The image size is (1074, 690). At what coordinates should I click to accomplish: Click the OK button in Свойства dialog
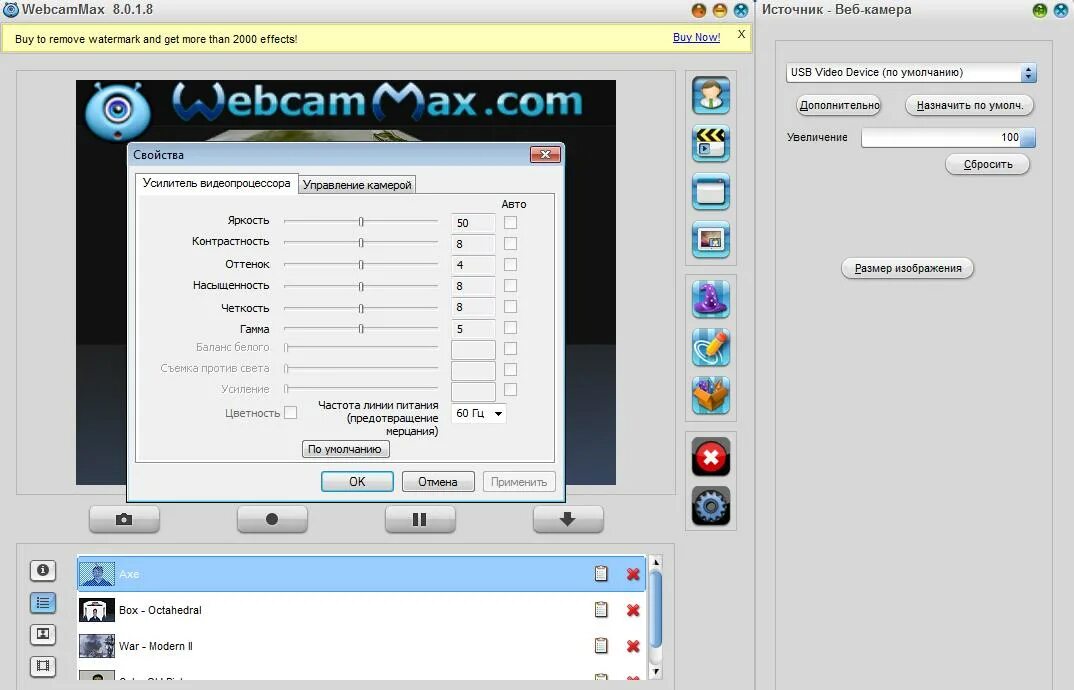[x=357, y=482]
